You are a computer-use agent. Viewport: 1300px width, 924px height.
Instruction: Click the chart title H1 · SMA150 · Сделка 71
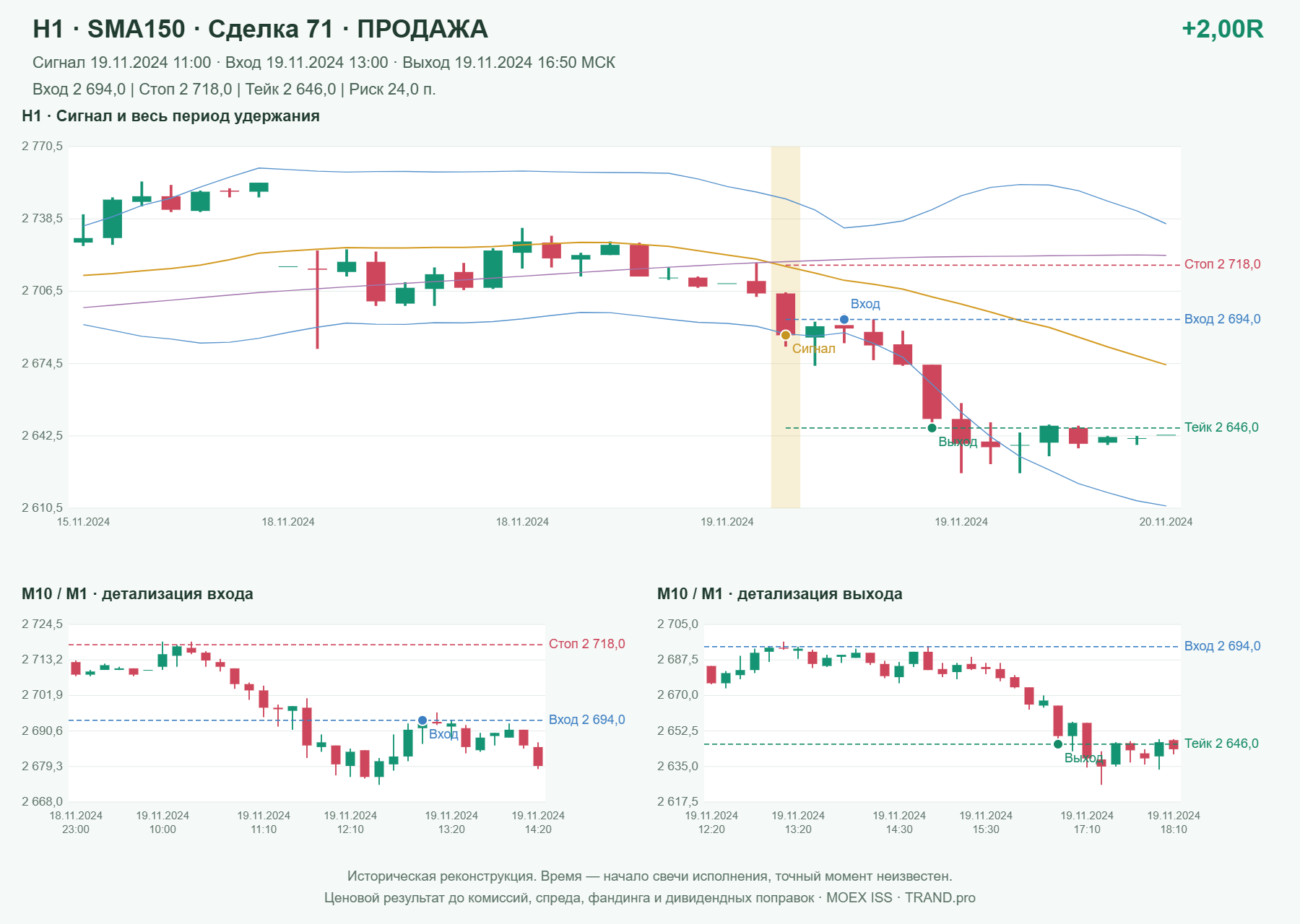(x=260, y=29)
